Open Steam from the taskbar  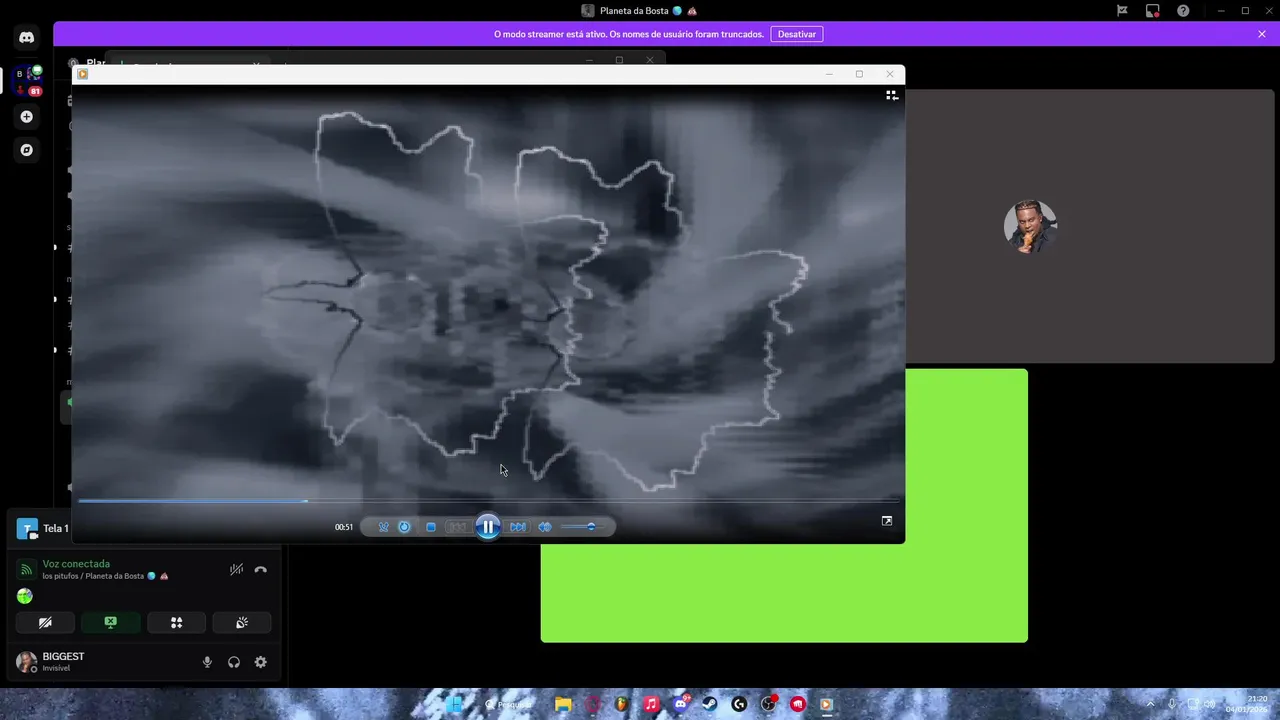click(709, 704)
